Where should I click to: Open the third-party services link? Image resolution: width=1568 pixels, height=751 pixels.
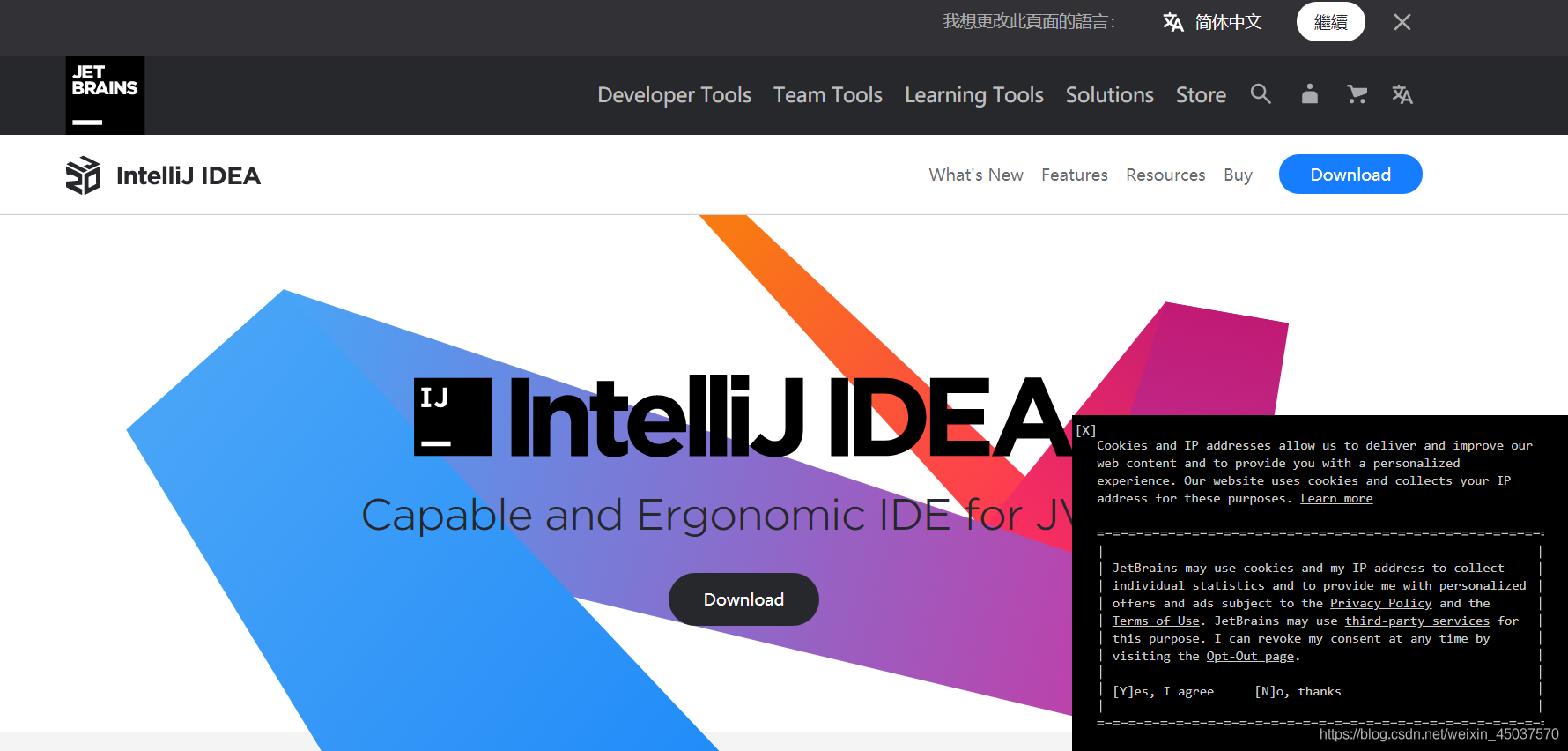point(1416,621)
